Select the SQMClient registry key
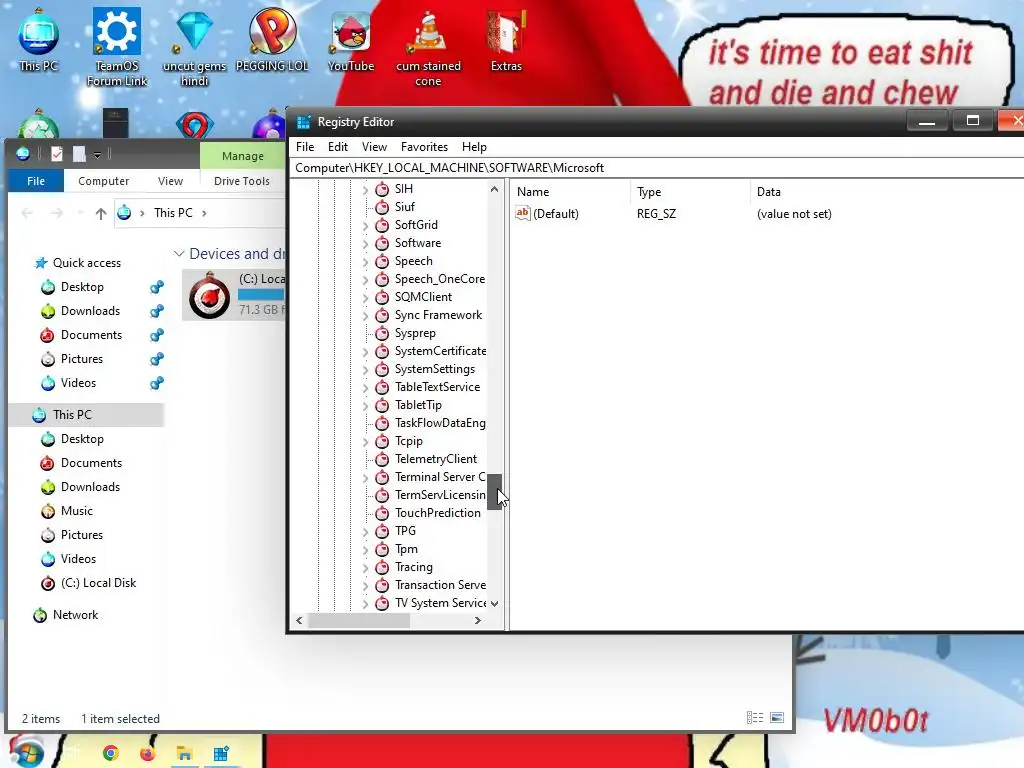1024x768 pixels. click(423, 297)
